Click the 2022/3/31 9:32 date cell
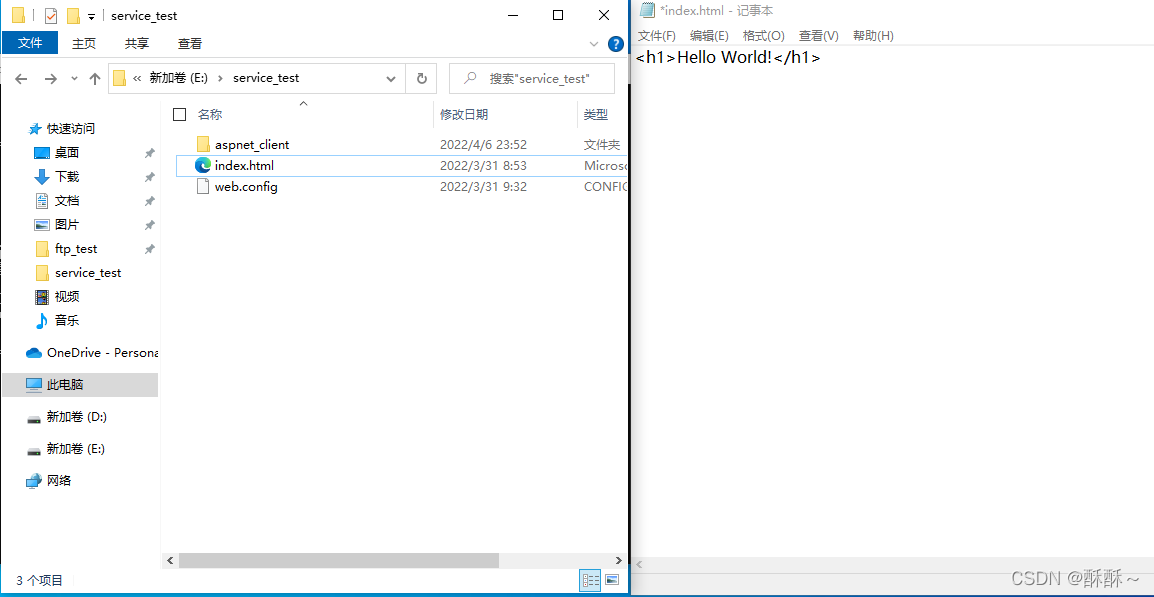Screen dimensions: 1154x597 coord(483,187)
